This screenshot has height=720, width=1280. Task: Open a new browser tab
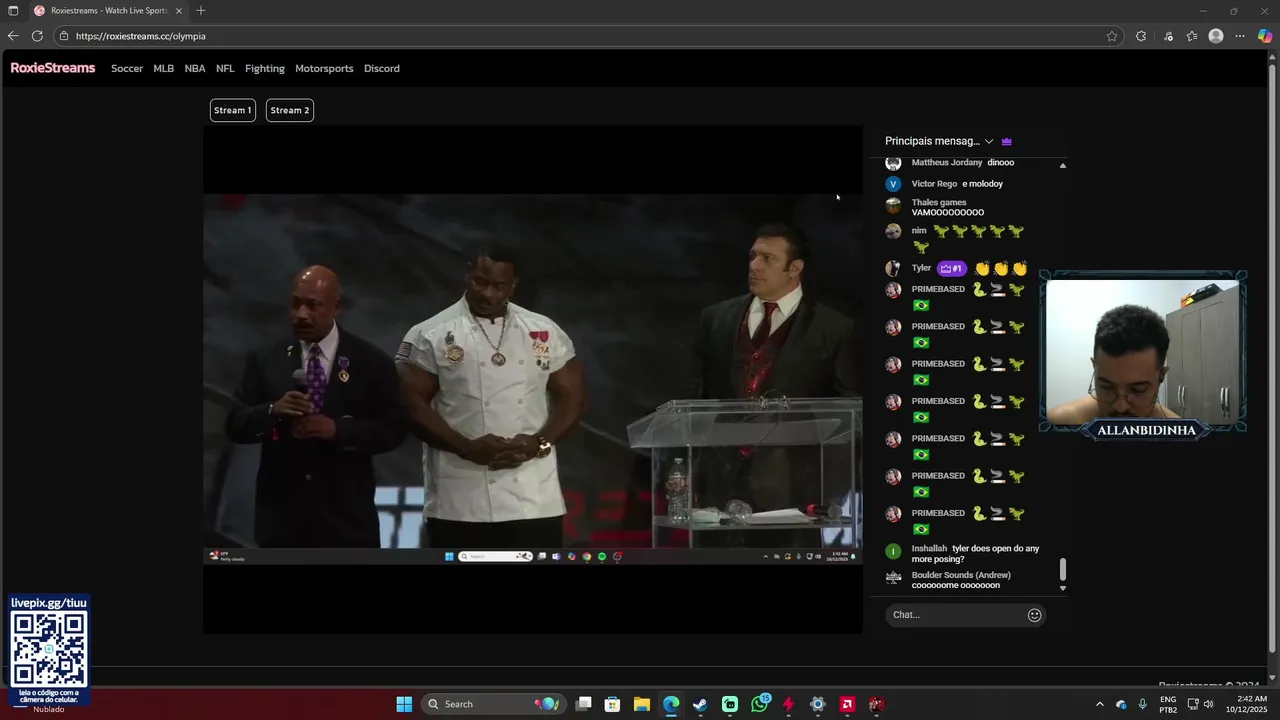[x=201, y=11]
